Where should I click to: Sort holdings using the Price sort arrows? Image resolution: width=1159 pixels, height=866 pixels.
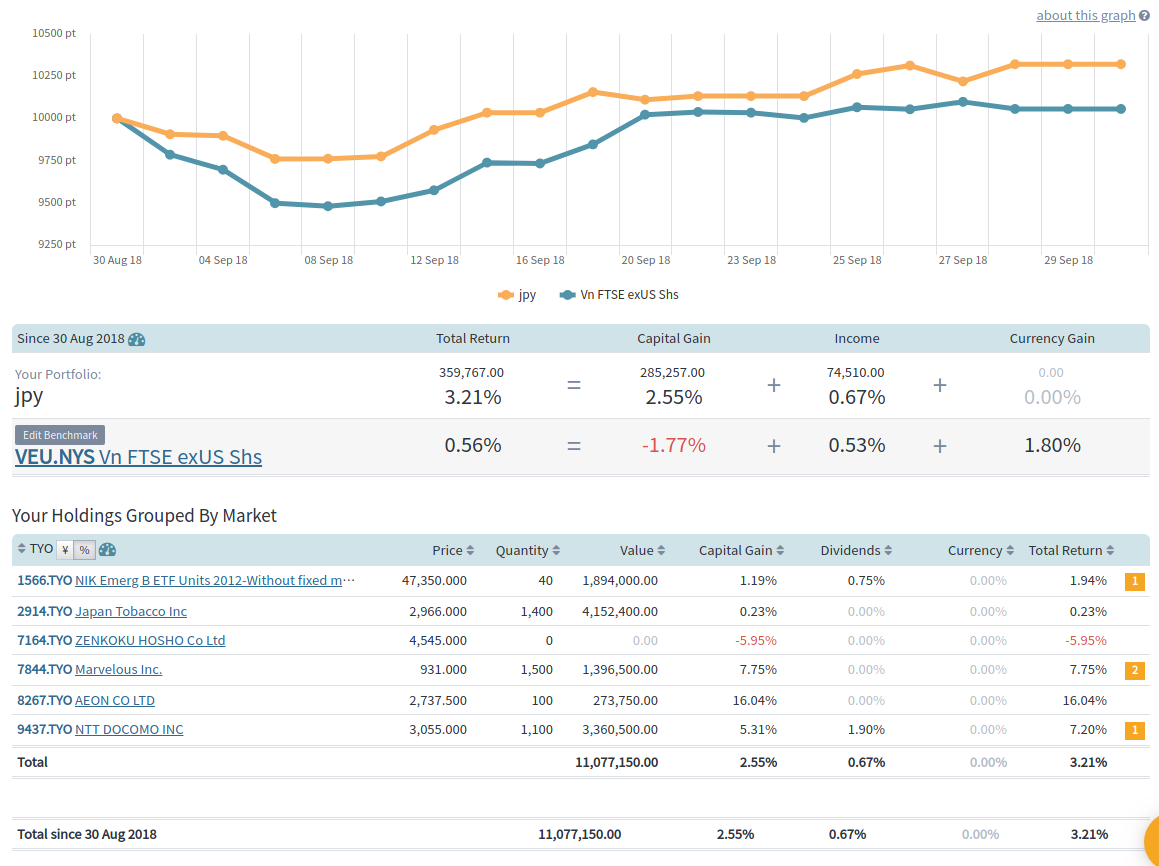pos(470,551)
